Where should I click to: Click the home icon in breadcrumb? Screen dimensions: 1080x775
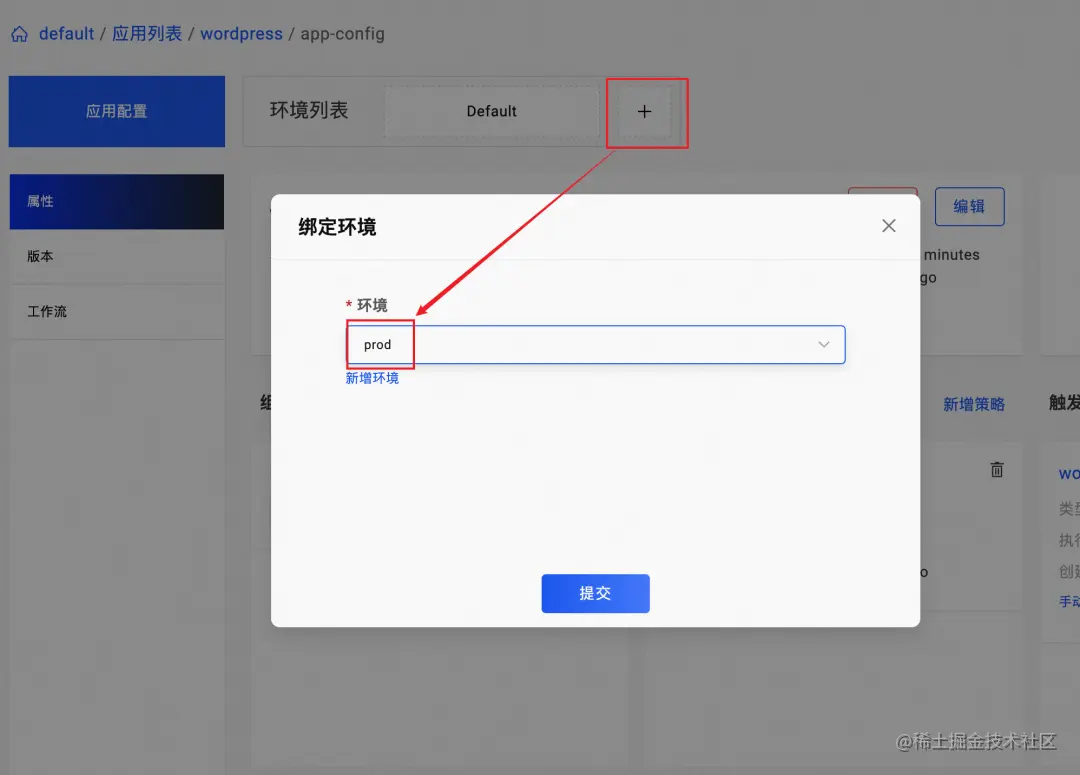(20, 34)
